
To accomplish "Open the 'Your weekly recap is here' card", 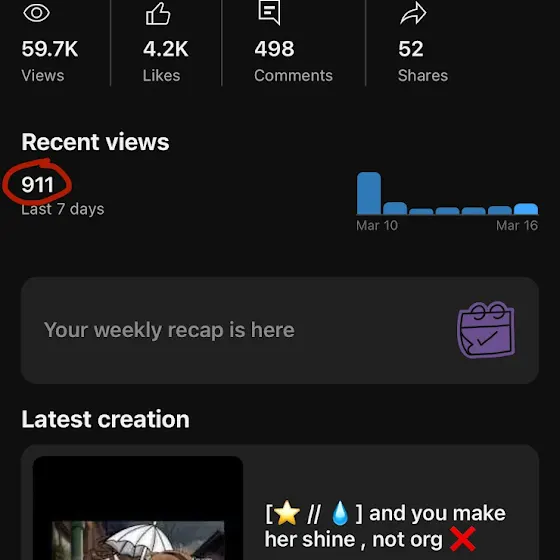I will (280, 330).
